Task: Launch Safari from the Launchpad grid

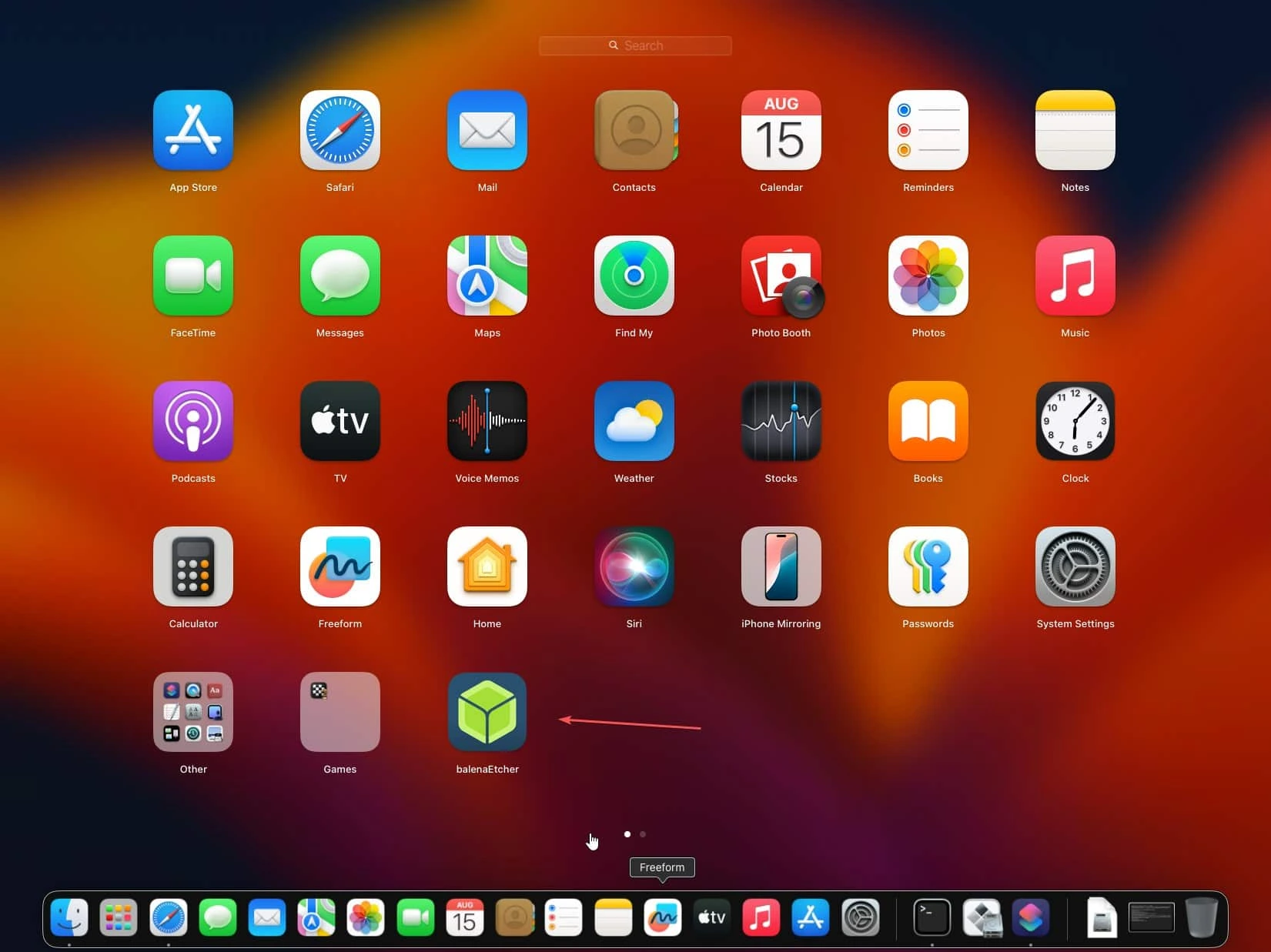Action: click(340, 130)
